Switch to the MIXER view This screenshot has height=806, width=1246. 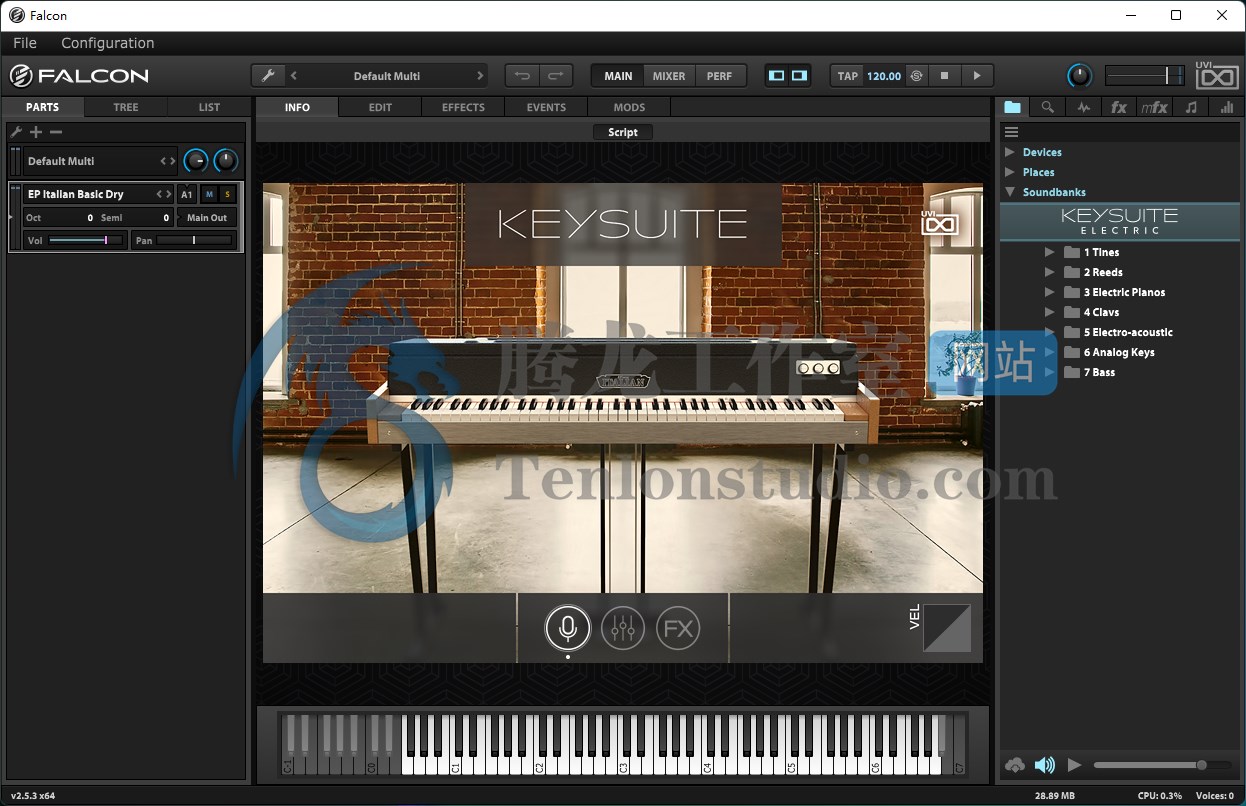(x=669, y=76)
